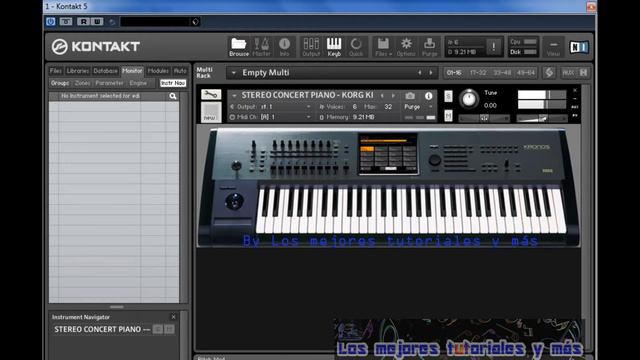Adjust the instrument pan slider
This screenshot has height=360, width=640.
point(484,118)
